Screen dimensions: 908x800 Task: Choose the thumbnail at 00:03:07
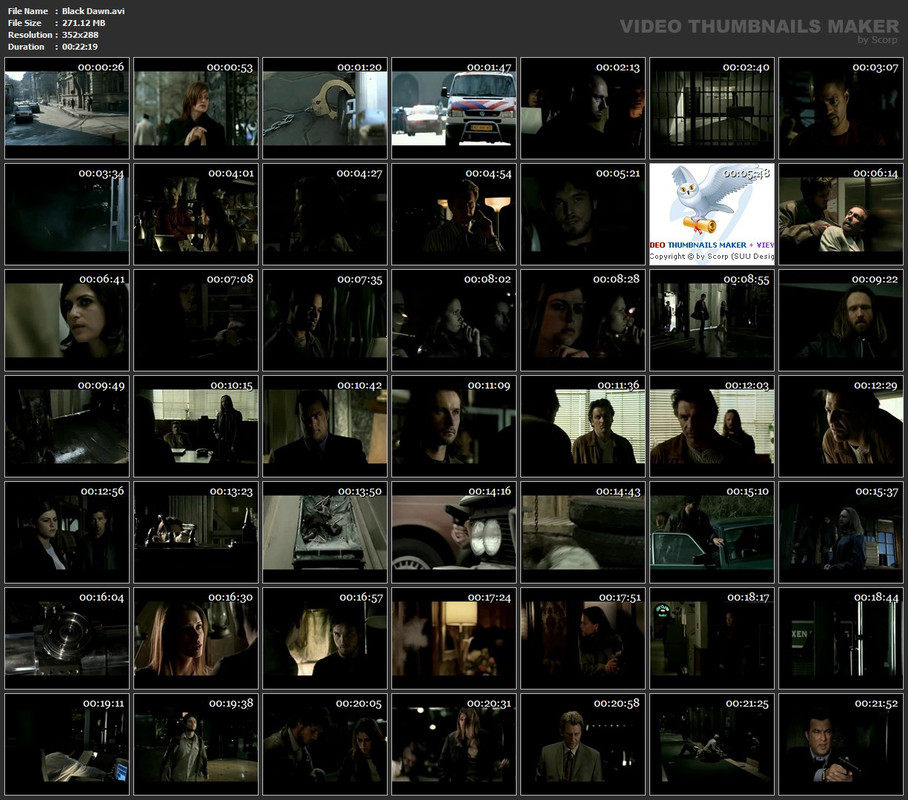(841, 108)
